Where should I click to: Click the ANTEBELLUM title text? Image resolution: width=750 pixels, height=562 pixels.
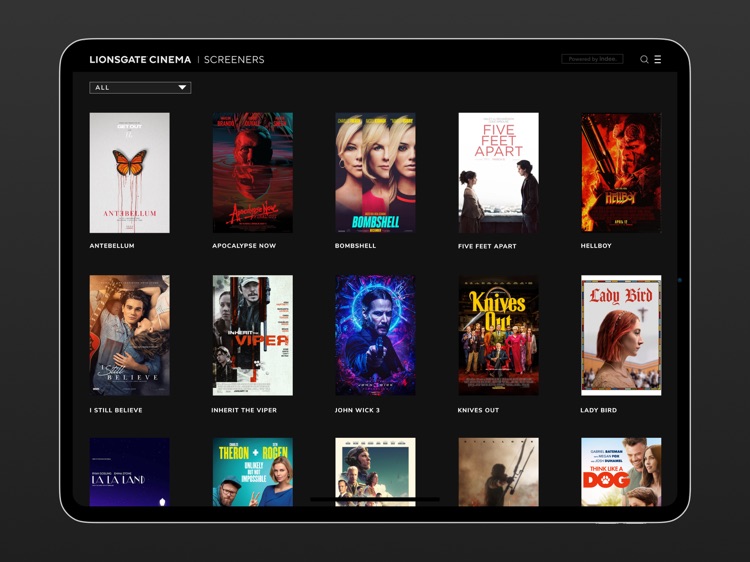(x=112, y=246)
